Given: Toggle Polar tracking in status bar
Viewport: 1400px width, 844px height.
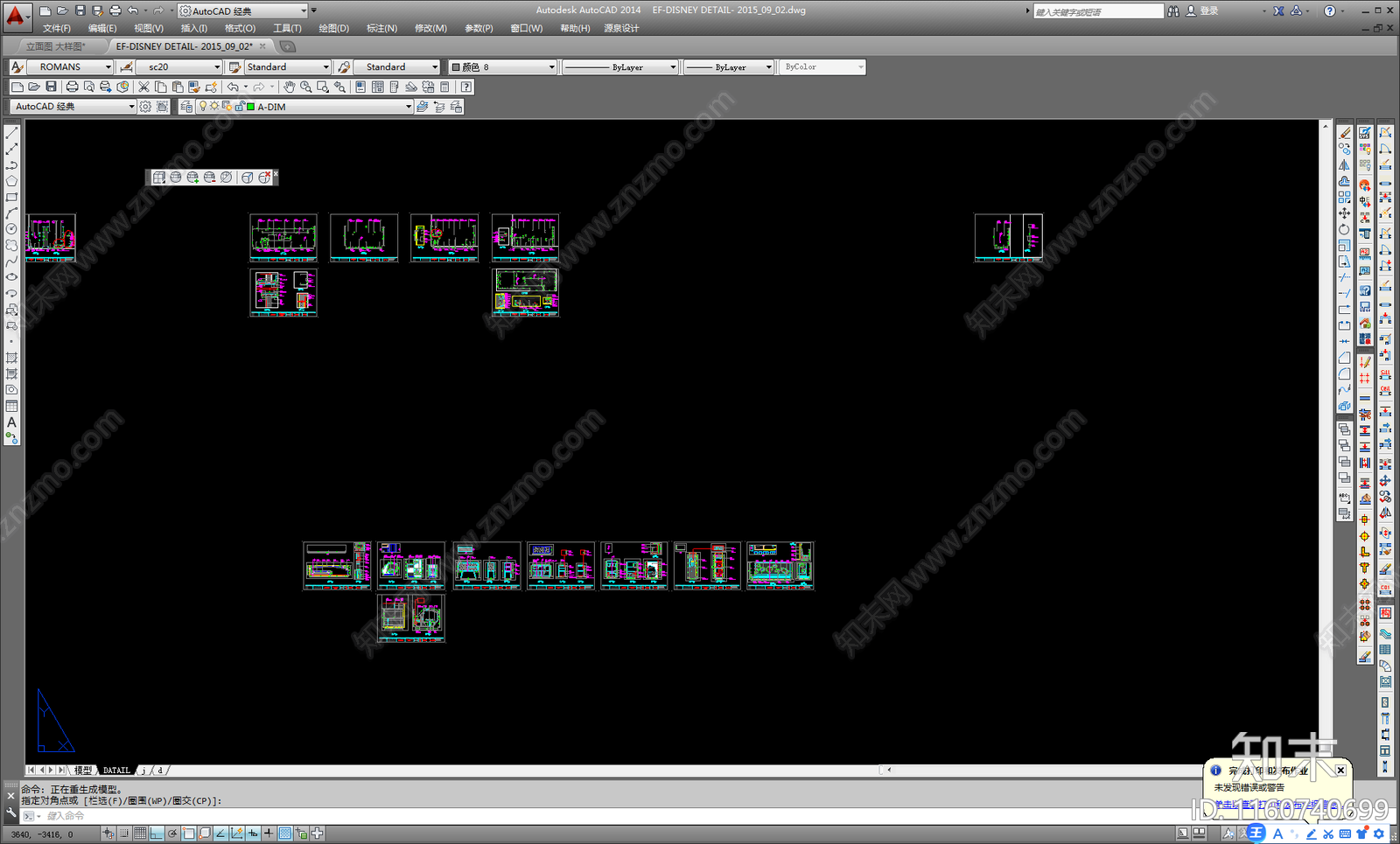Looking at the screenshot, I should pos(172,834).
